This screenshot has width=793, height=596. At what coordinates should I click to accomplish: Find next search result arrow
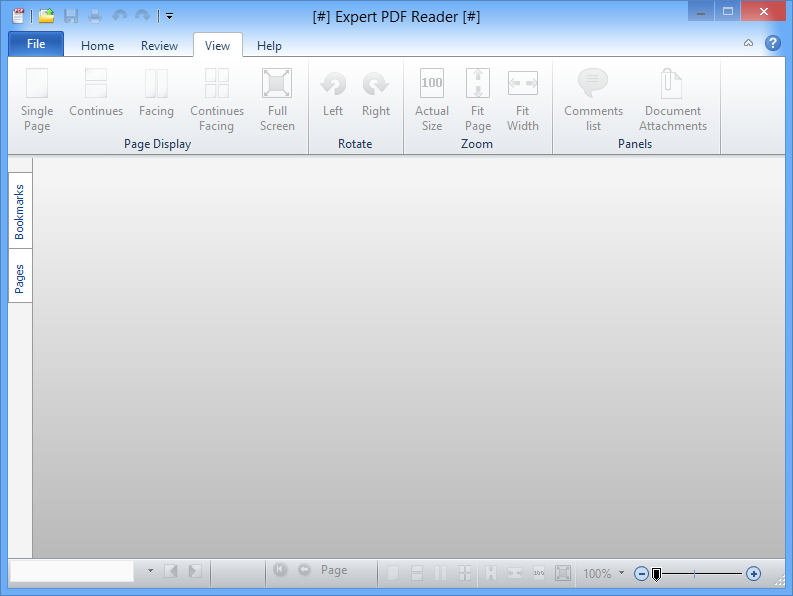pyautogui.click(x=195, y=571)
